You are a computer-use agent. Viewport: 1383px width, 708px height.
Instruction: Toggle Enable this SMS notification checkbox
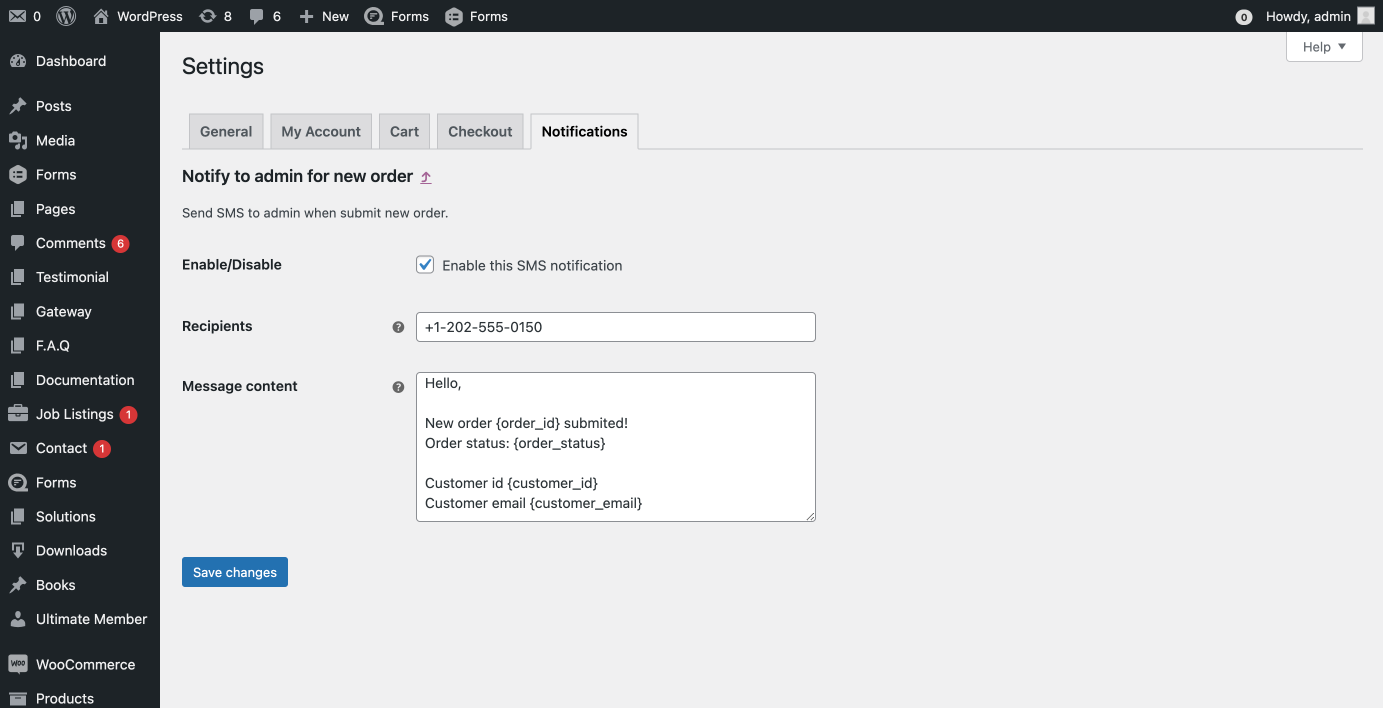(x=425, y=265)
